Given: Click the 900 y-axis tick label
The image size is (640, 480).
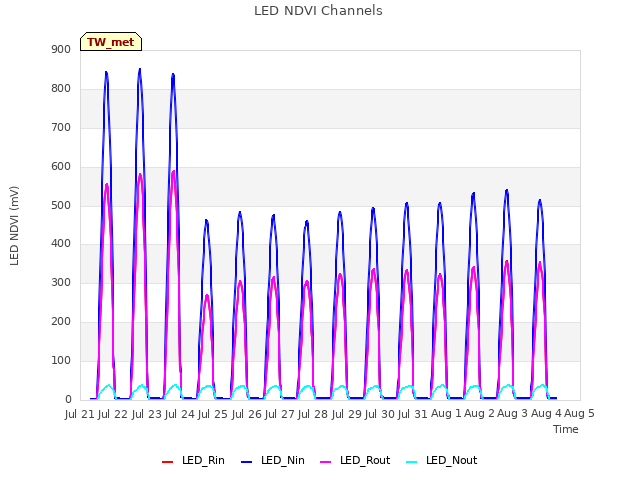Looking at the screenshot, I should (61, 50).
